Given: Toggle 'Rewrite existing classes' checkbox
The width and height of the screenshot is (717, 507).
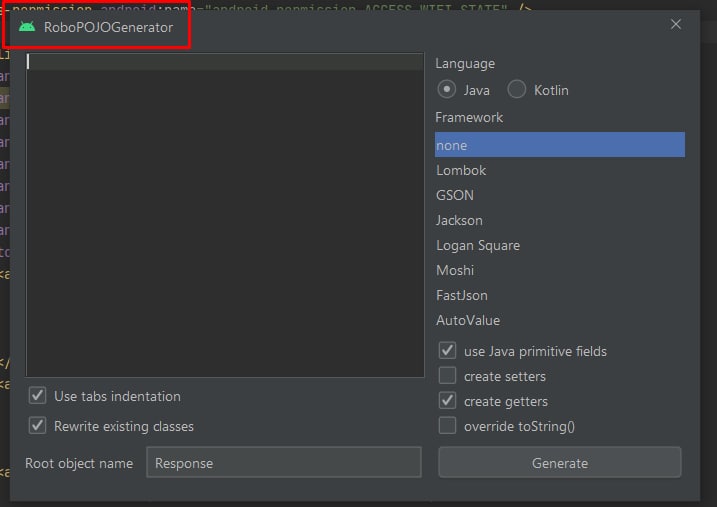Looking at the screenshot, I should pyautogui.click(x=37, y=426).
